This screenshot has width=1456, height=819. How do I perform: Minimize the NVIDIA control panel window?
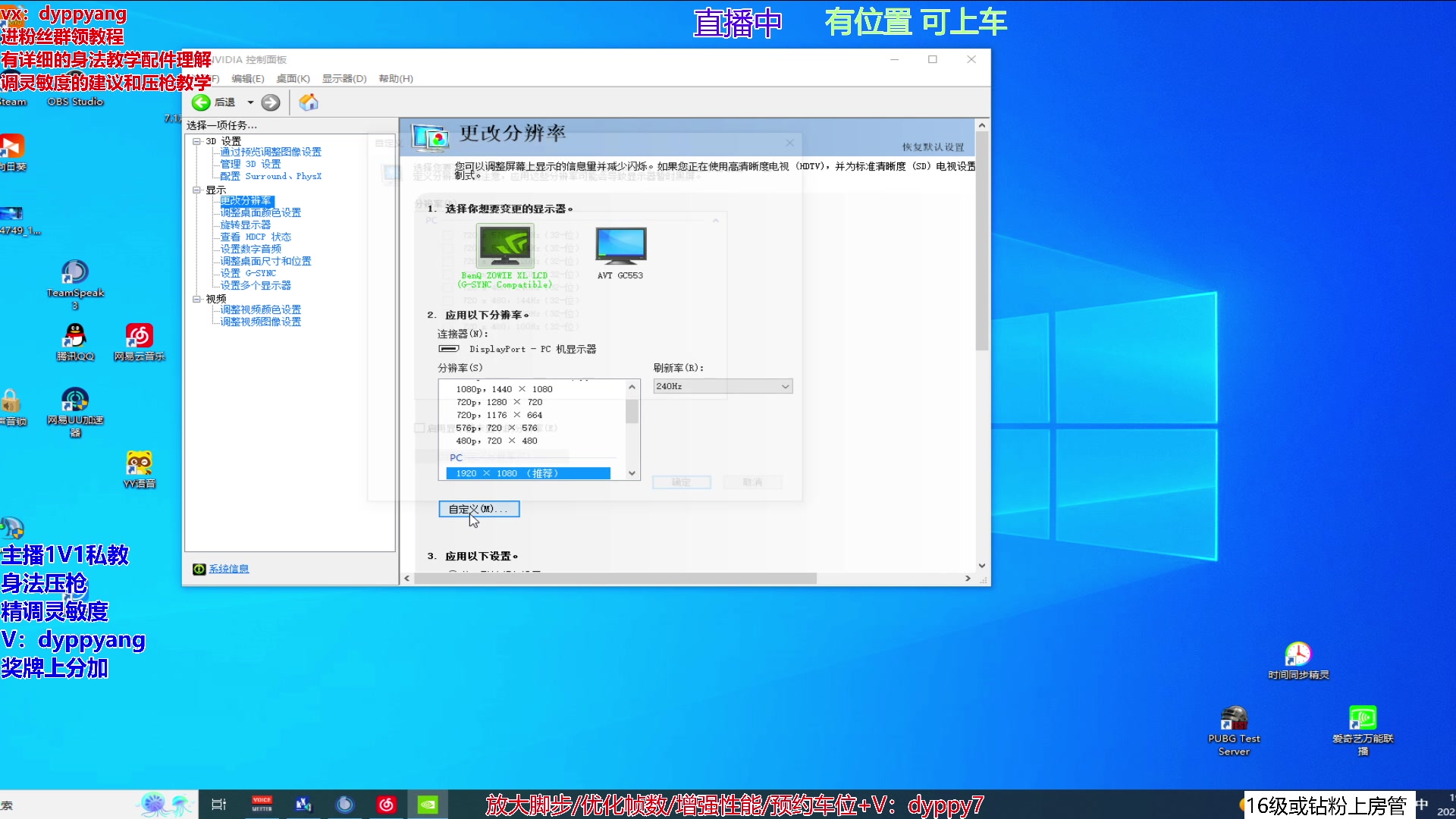[895, 59]
